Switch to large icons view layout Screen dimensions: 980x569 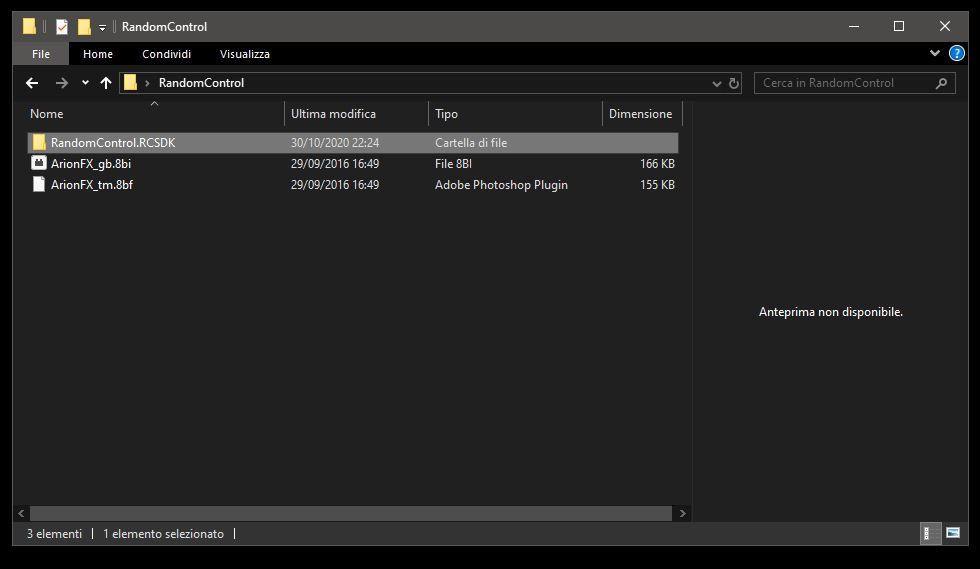tap(953, 533)
